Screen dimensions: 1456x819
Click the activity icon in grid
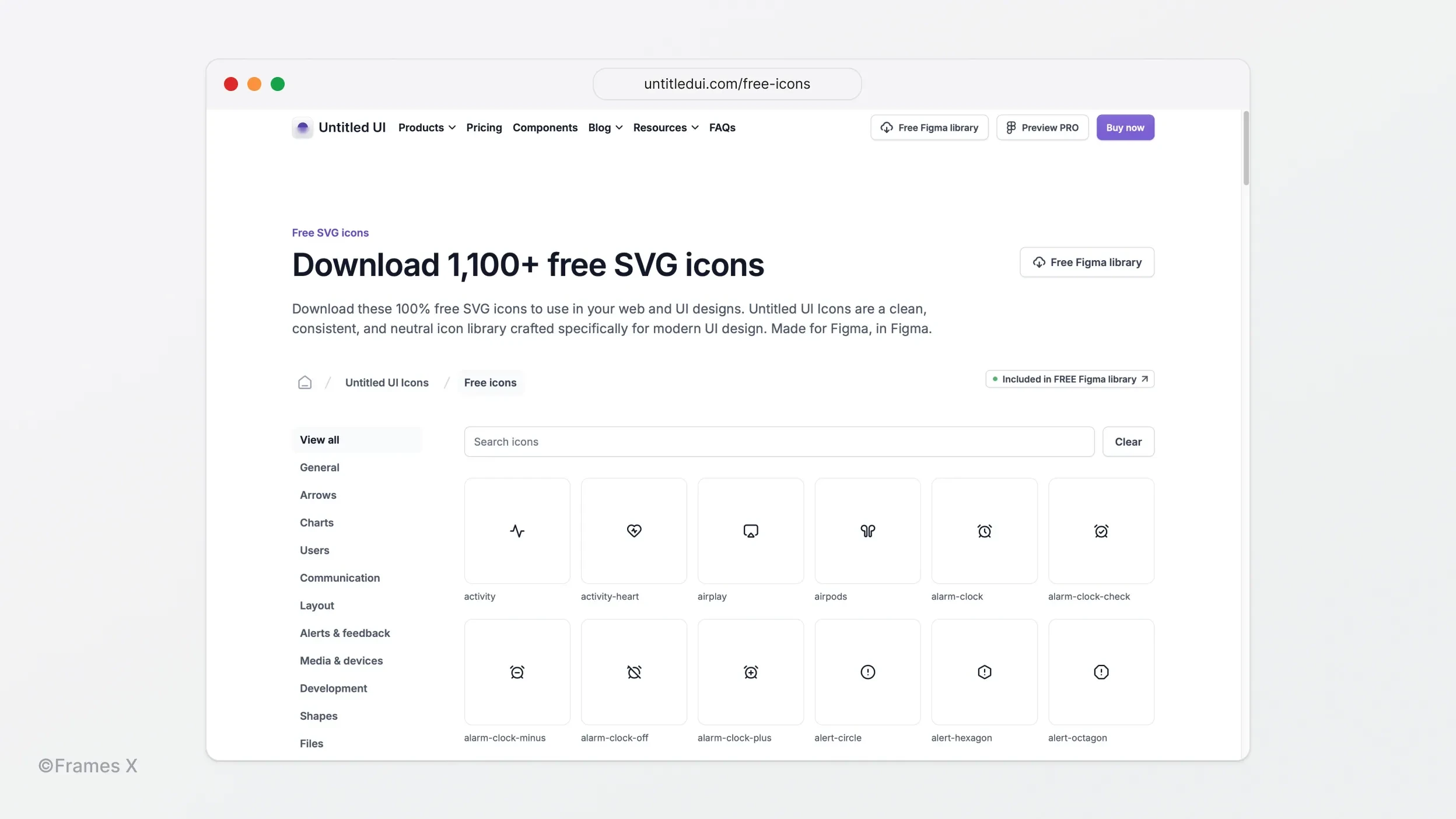(517, 531)
